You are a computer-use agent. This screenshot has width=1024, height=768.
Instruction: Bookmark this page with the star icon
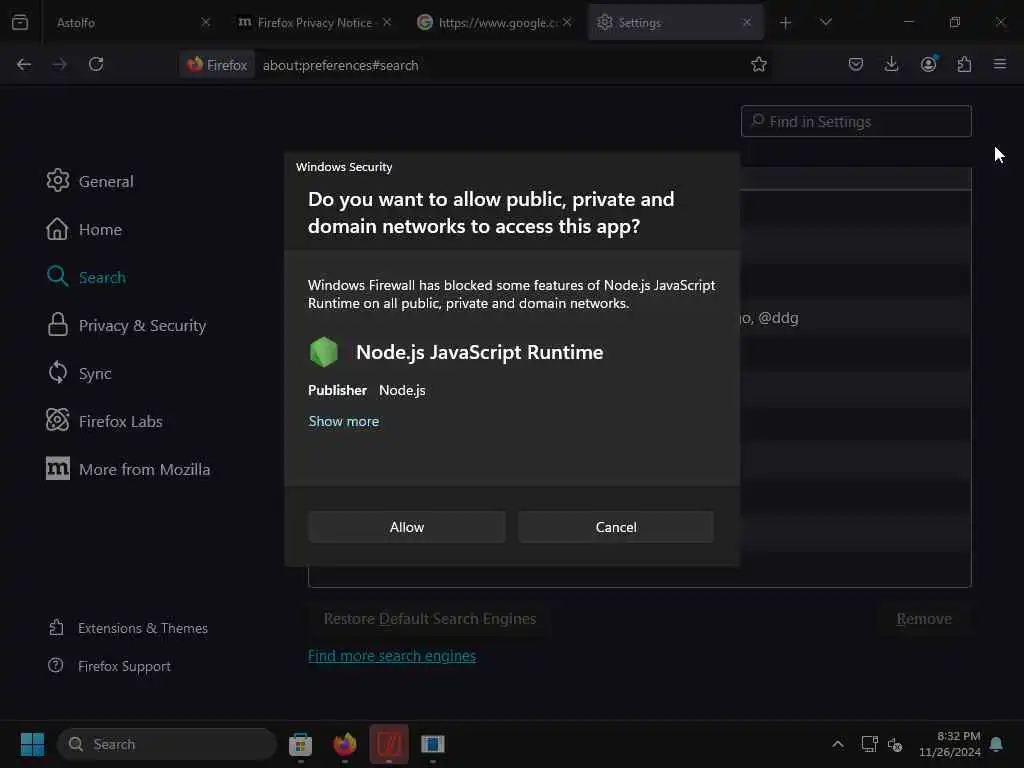758,64
